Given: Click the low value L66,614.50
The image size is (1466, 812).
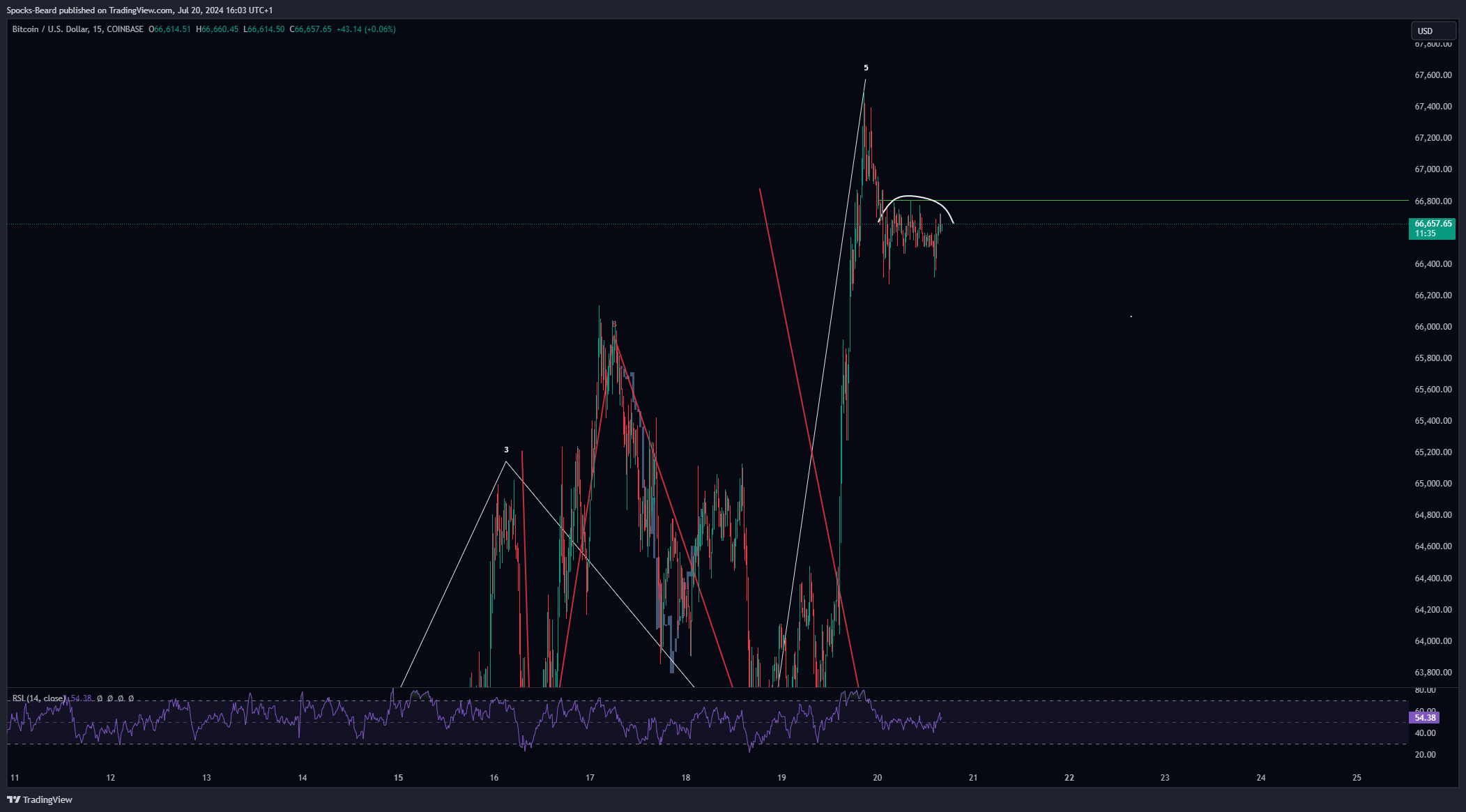Looking at the screenshot, I should point(264,29).
